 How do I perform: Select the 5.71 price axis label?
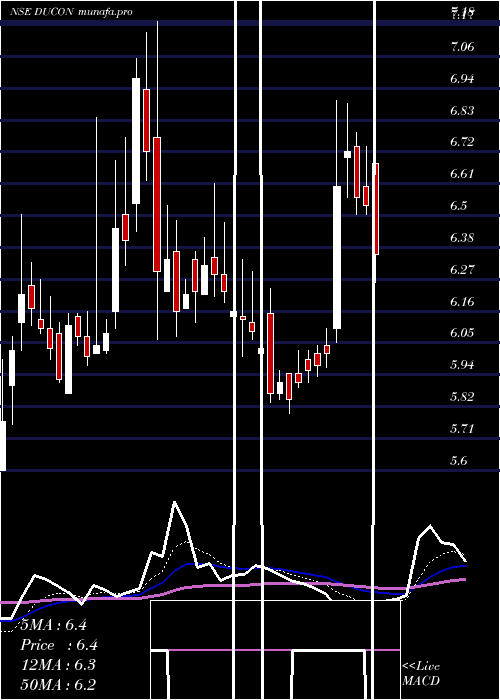click(462, 429)
